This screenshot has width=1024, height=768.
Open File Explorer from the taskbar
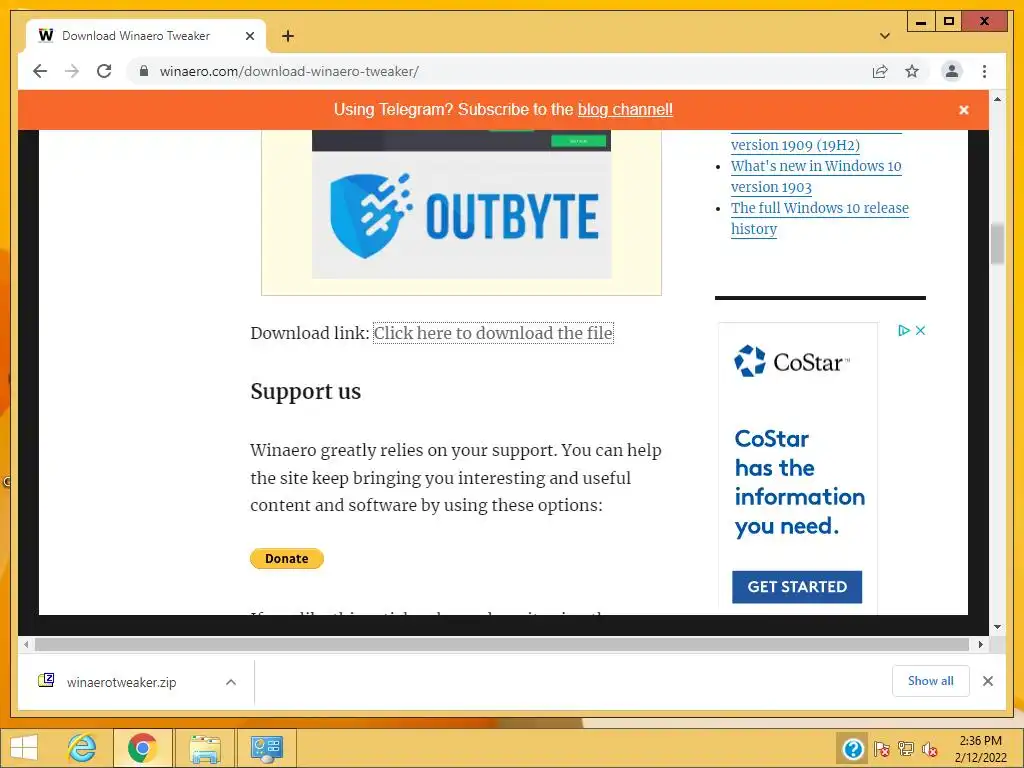[x=205, y=748]
